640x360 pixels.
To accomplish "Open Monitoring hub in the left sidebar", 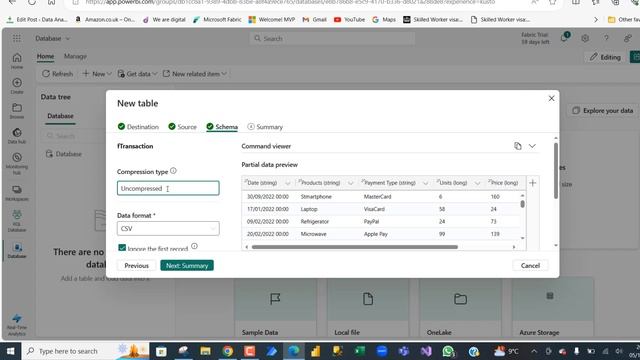I will coord(17,163).
